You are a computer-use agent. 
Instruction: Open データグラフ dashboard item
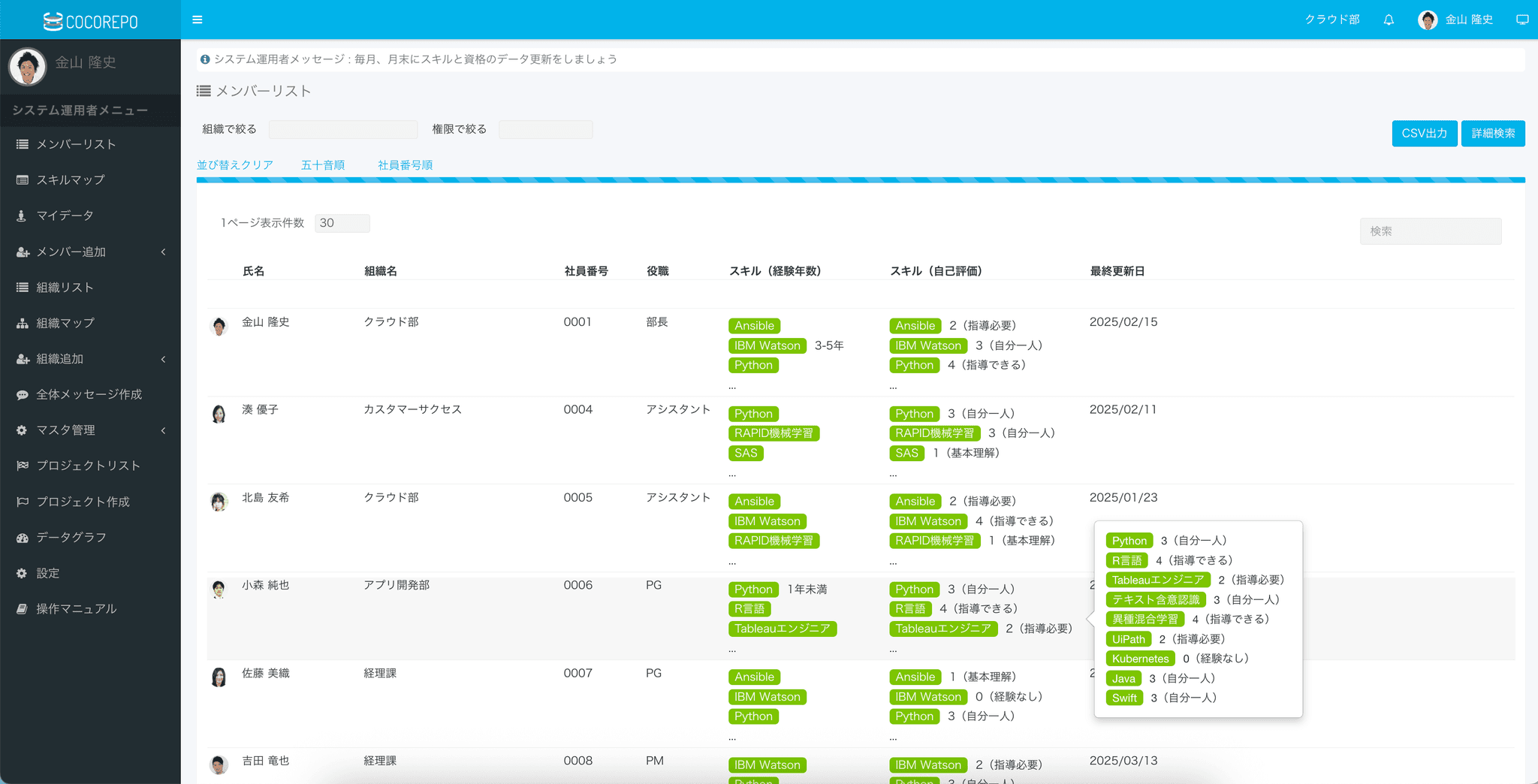point(71,537)
